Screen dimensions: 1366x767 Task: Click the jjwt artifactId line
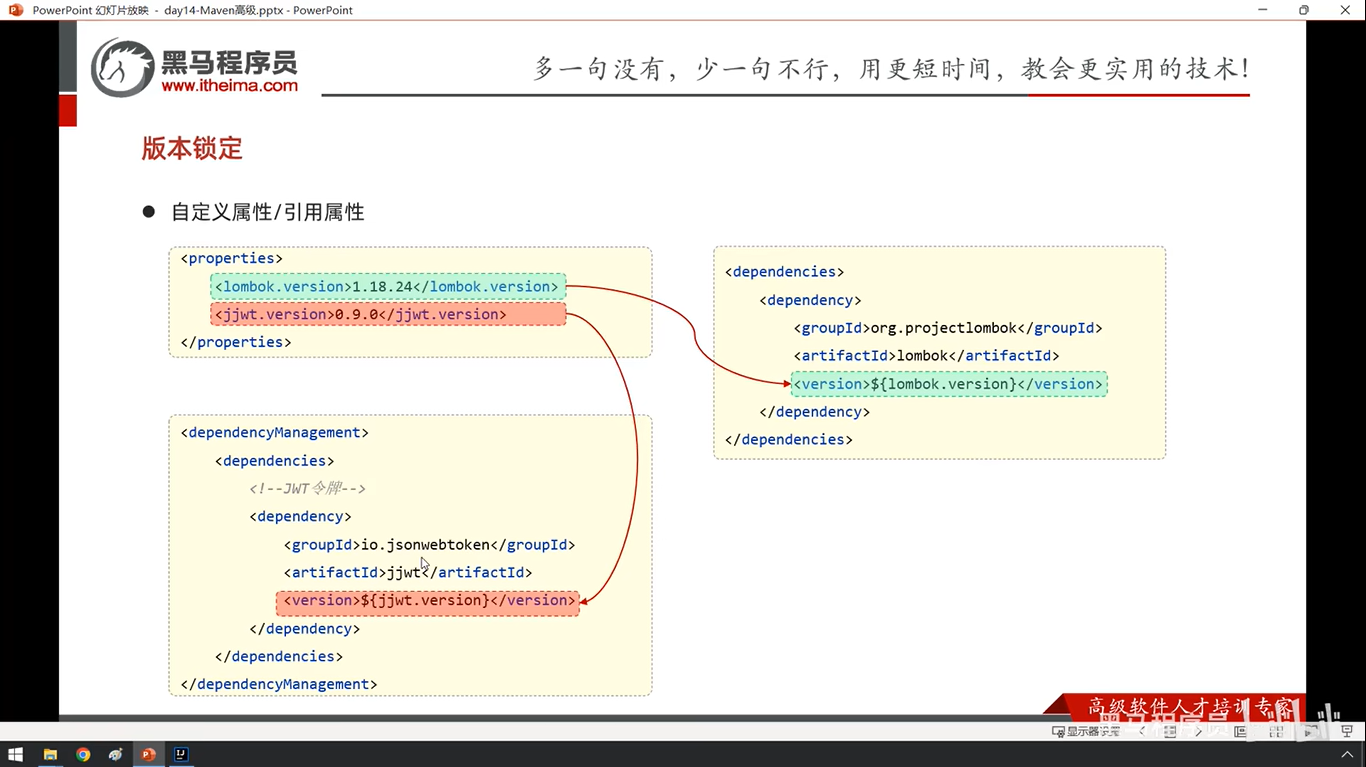[x=408, y=572]
